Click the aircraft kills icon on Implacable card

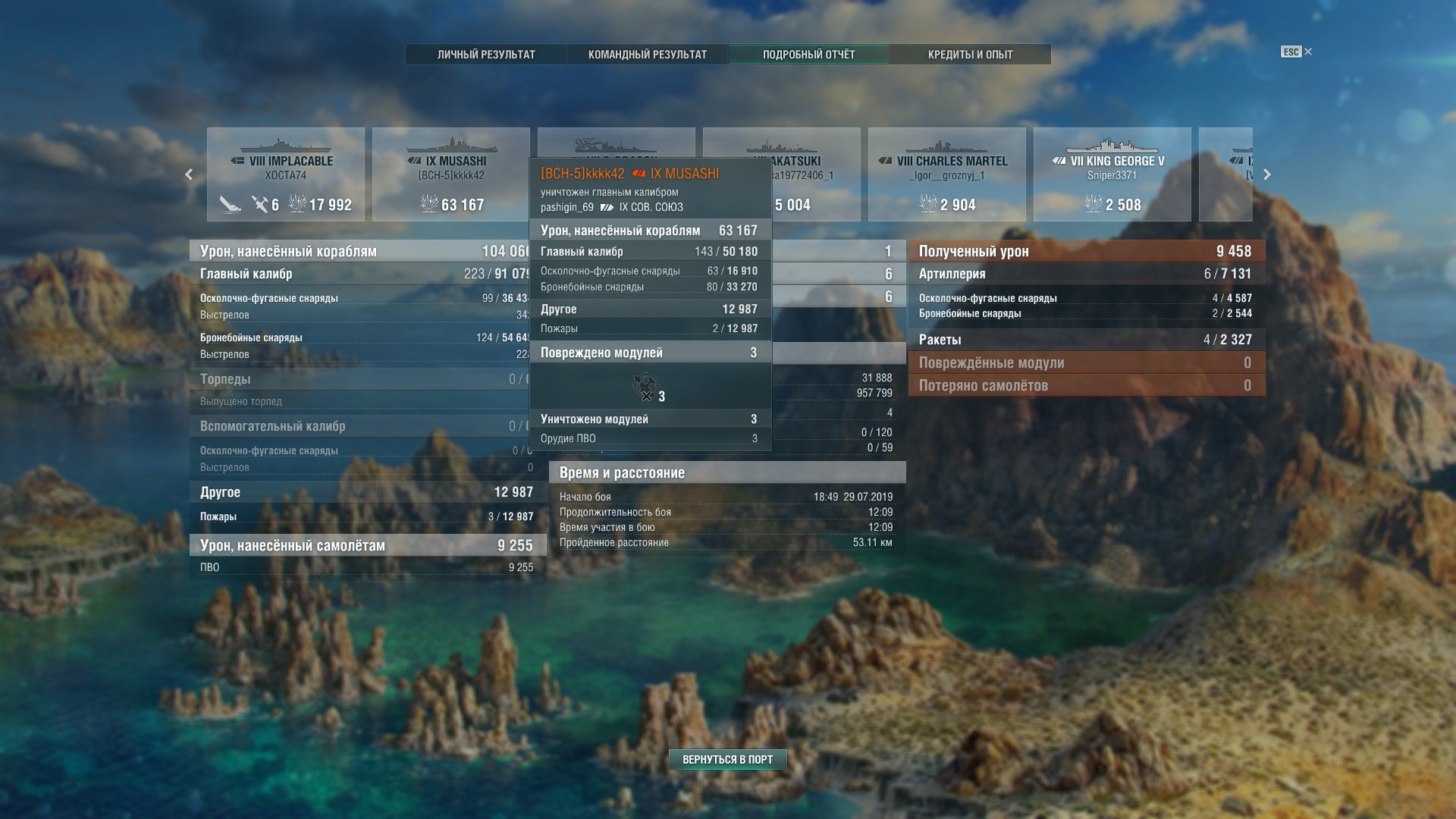(260, 204)
